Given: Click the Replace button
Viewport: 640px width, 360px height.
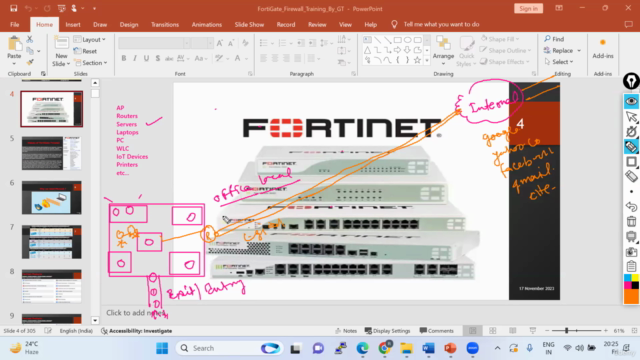Looking at the screenshot, I should tap(558, 50).
